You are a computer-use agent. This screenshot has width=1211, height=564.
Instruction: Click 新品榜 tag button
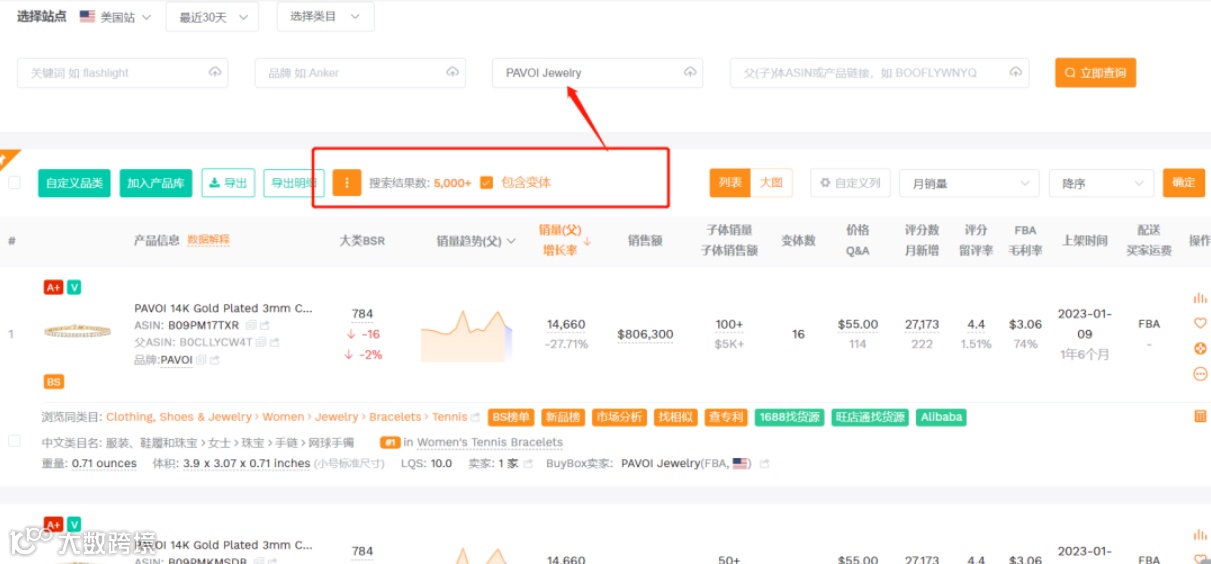tap(564, 417)
